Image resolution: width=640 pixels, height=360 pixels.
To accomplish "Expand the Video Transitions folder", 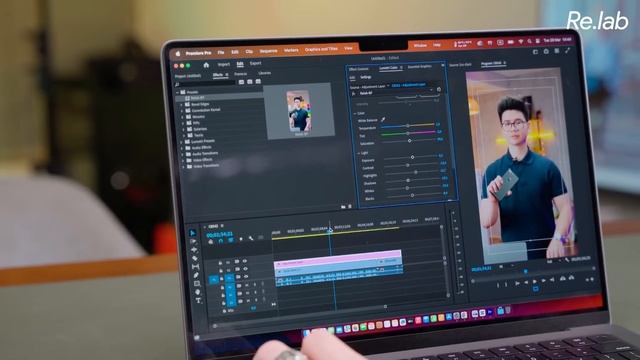I will point(183,167).
